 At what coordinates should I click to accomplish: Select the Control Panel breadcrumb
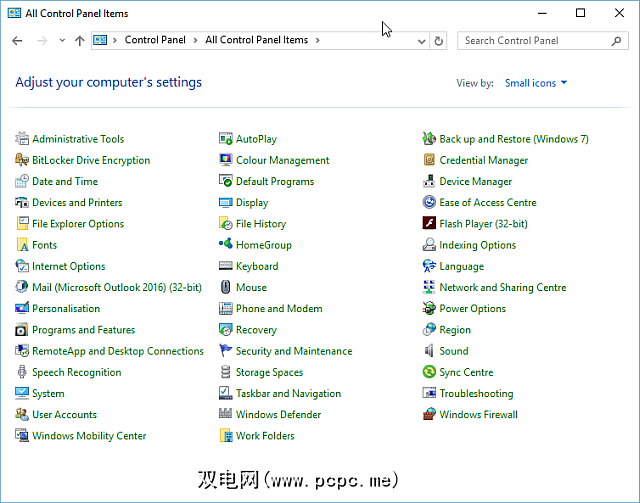coord(155,40)
